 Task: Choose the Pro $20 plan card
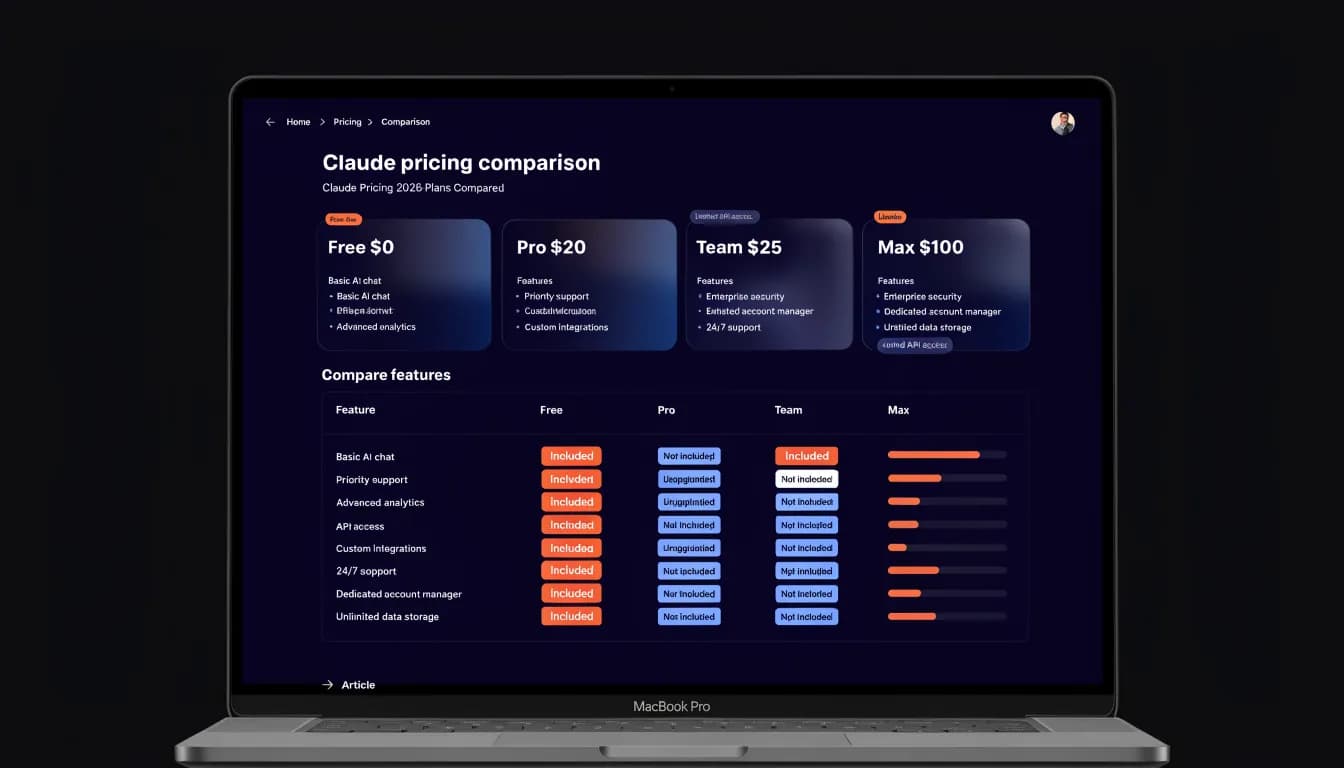point(589,285)
